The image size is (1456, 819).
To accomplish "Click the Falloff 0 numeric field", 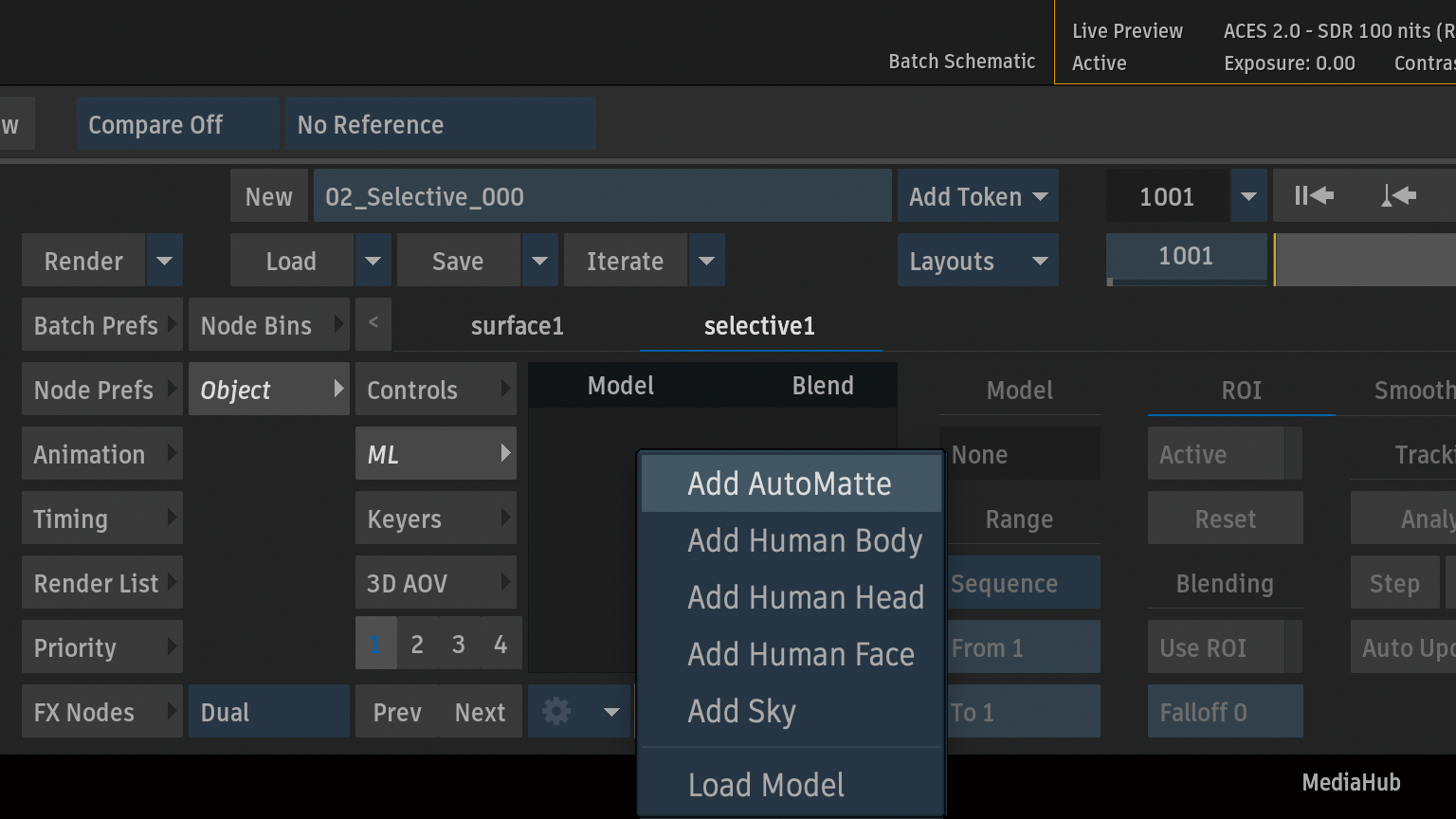I will tap(1224, 712).
